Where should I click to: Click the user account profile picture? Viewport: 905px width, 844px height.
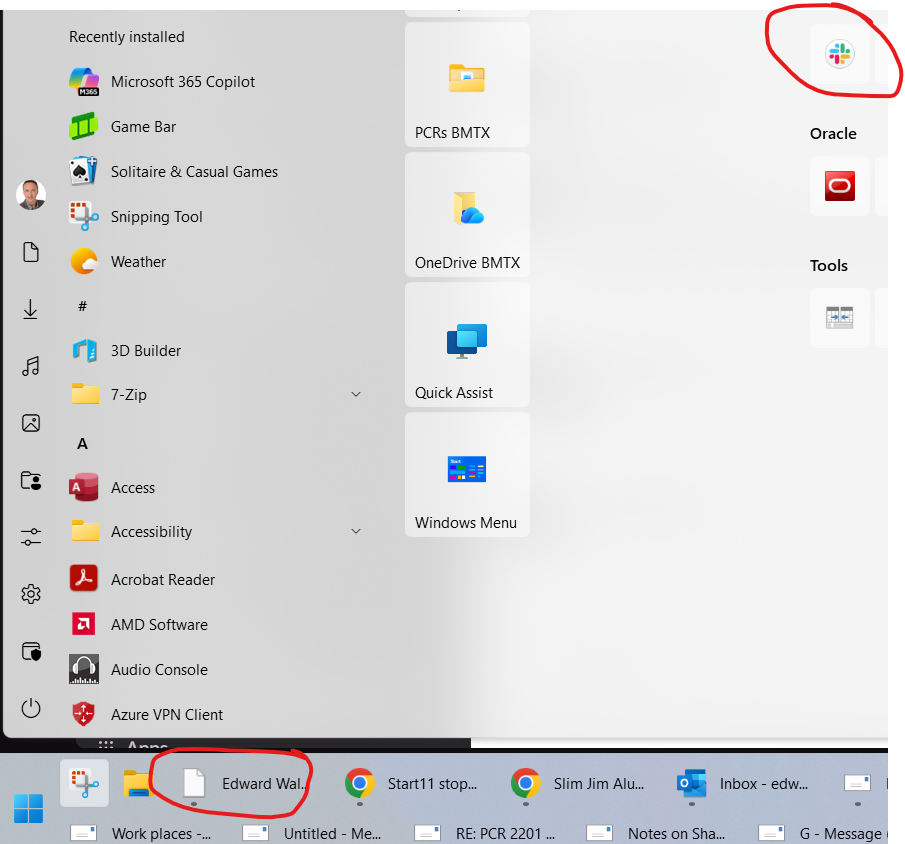coord(31,195)
